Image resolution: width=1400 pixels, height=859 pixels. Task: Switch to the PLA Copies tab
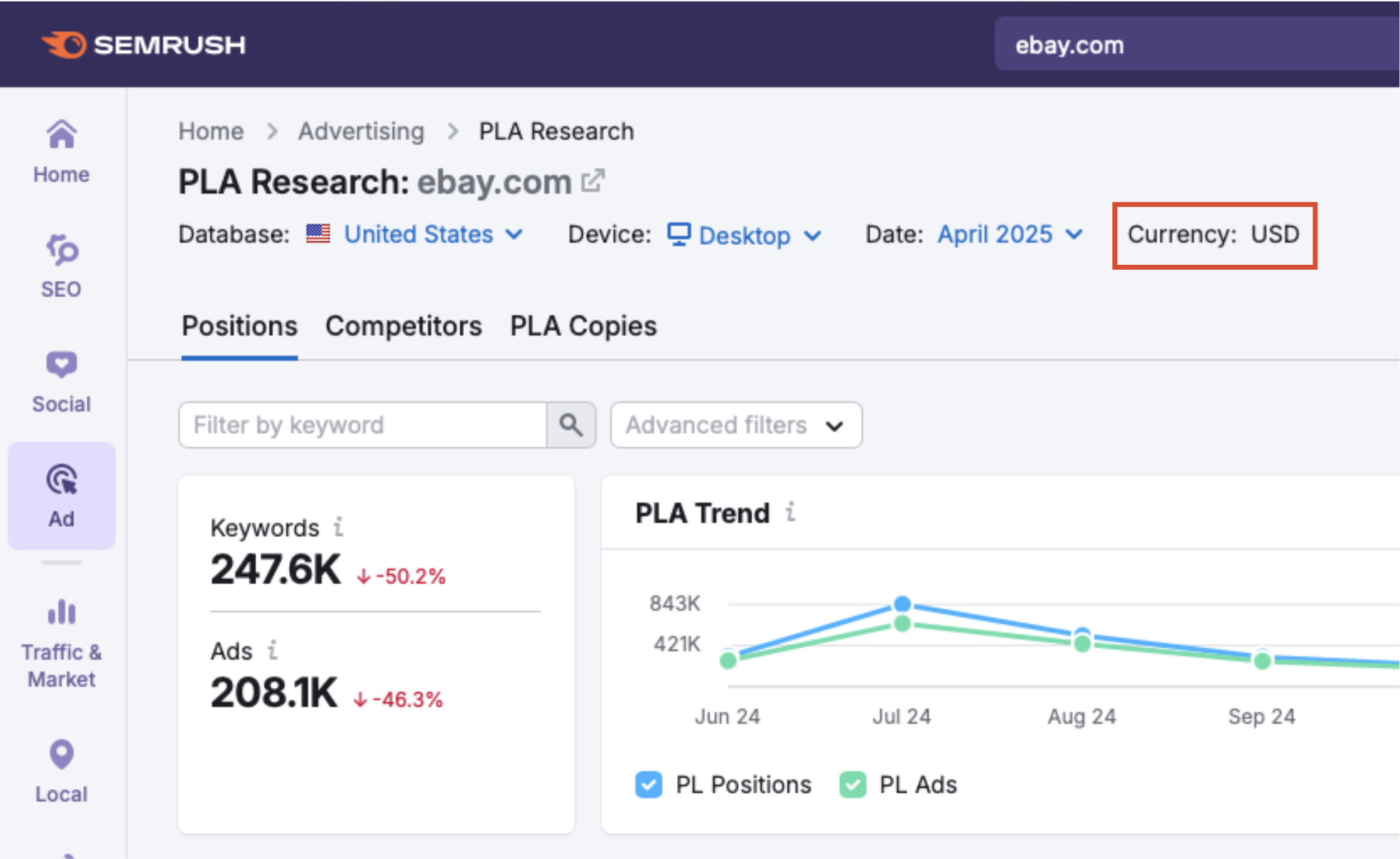[x=583, y=326]
